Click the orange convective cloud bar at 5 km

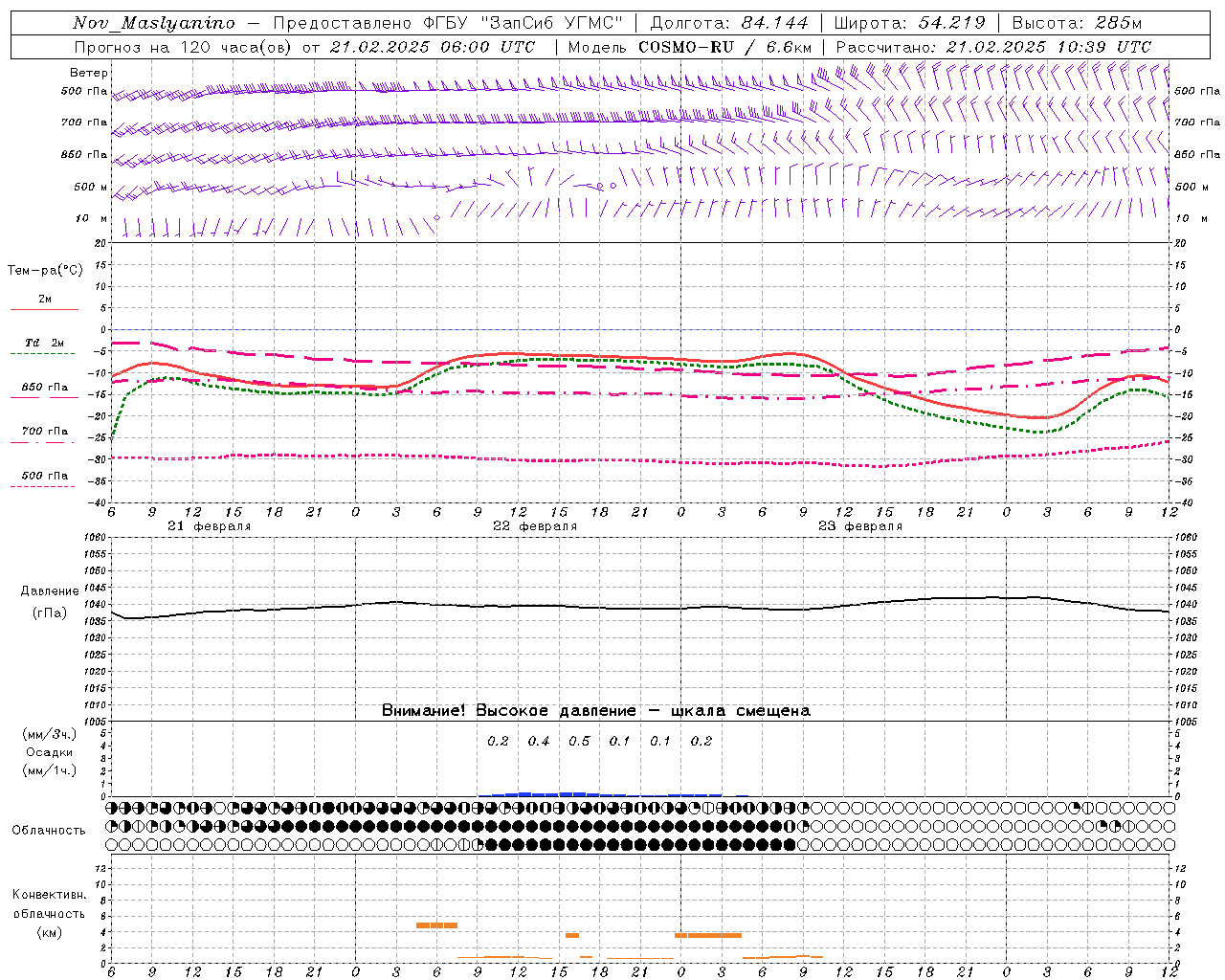coord(436,925)
